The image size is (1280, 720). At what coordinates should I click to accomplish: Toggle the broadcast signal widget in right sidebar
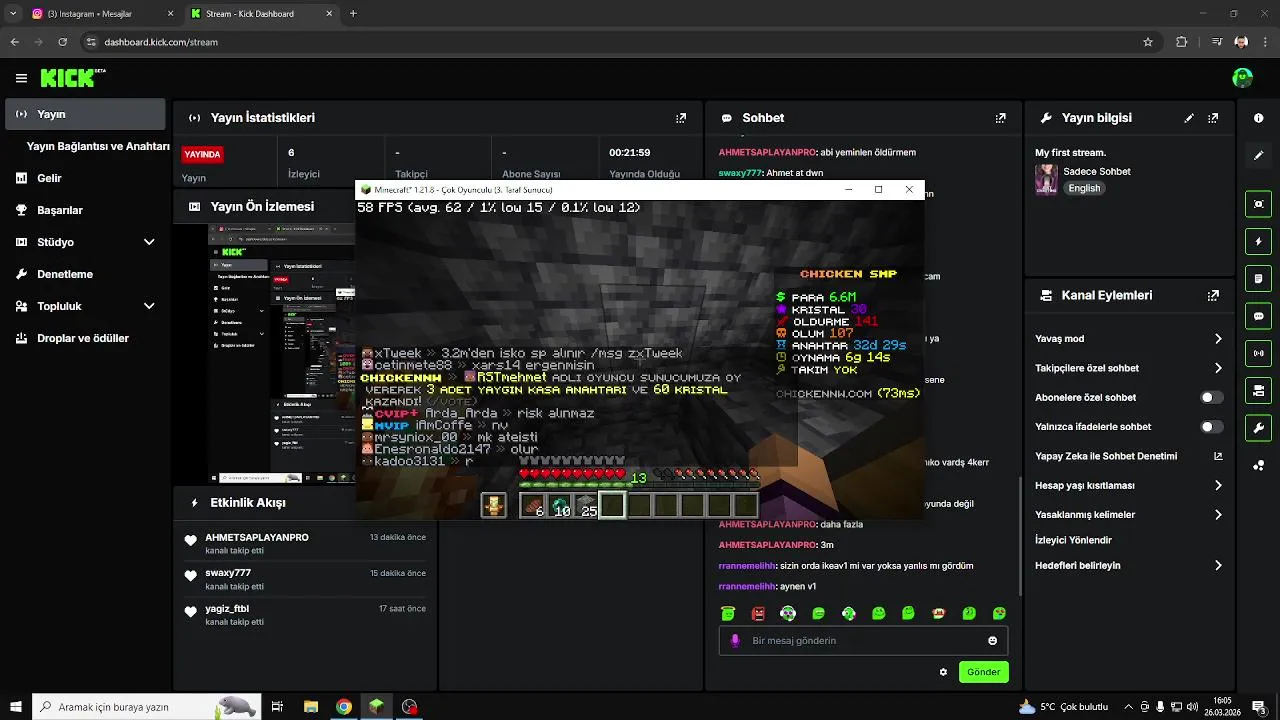pos(1259,353)
